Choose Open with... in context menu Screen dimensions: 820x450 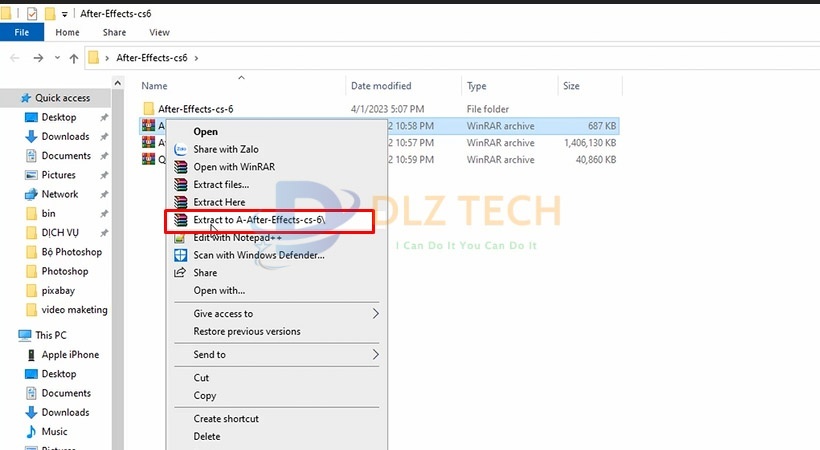(219, 290)
